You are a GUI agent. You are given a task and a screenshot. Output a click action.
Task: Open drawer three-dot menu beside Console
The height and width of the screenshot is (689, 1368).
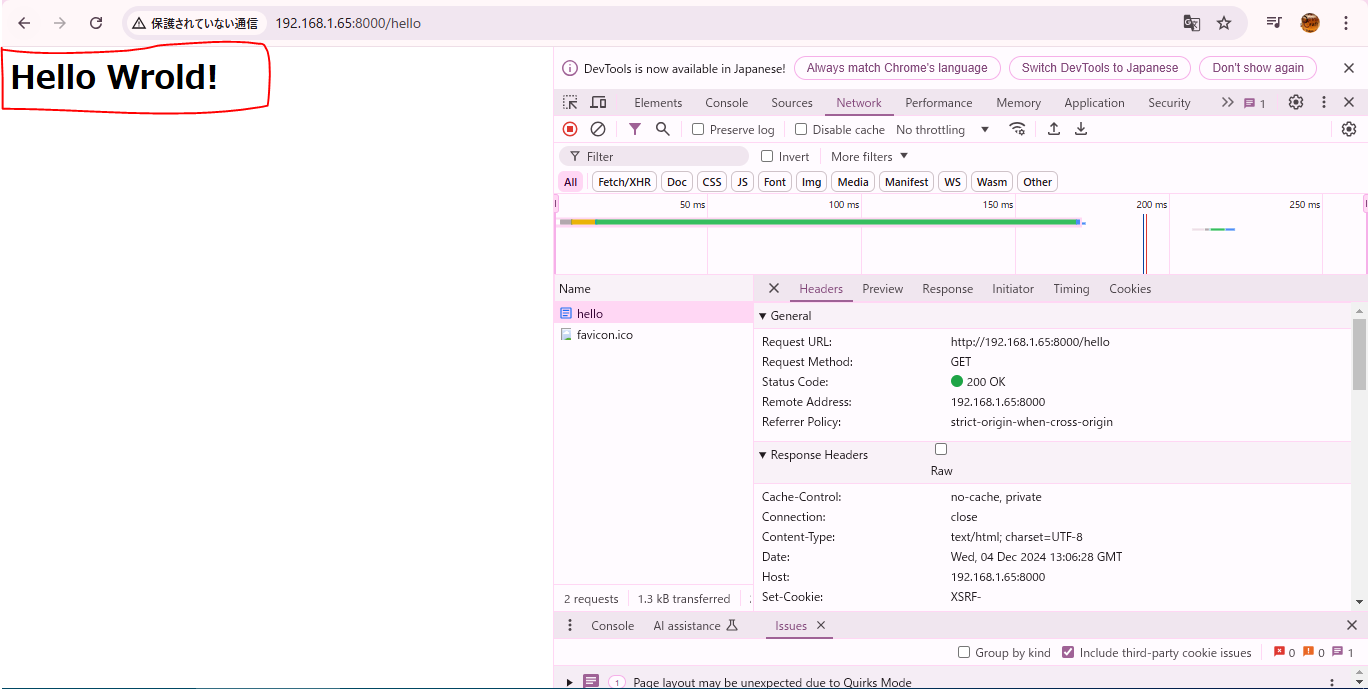(x=570, y=625)
